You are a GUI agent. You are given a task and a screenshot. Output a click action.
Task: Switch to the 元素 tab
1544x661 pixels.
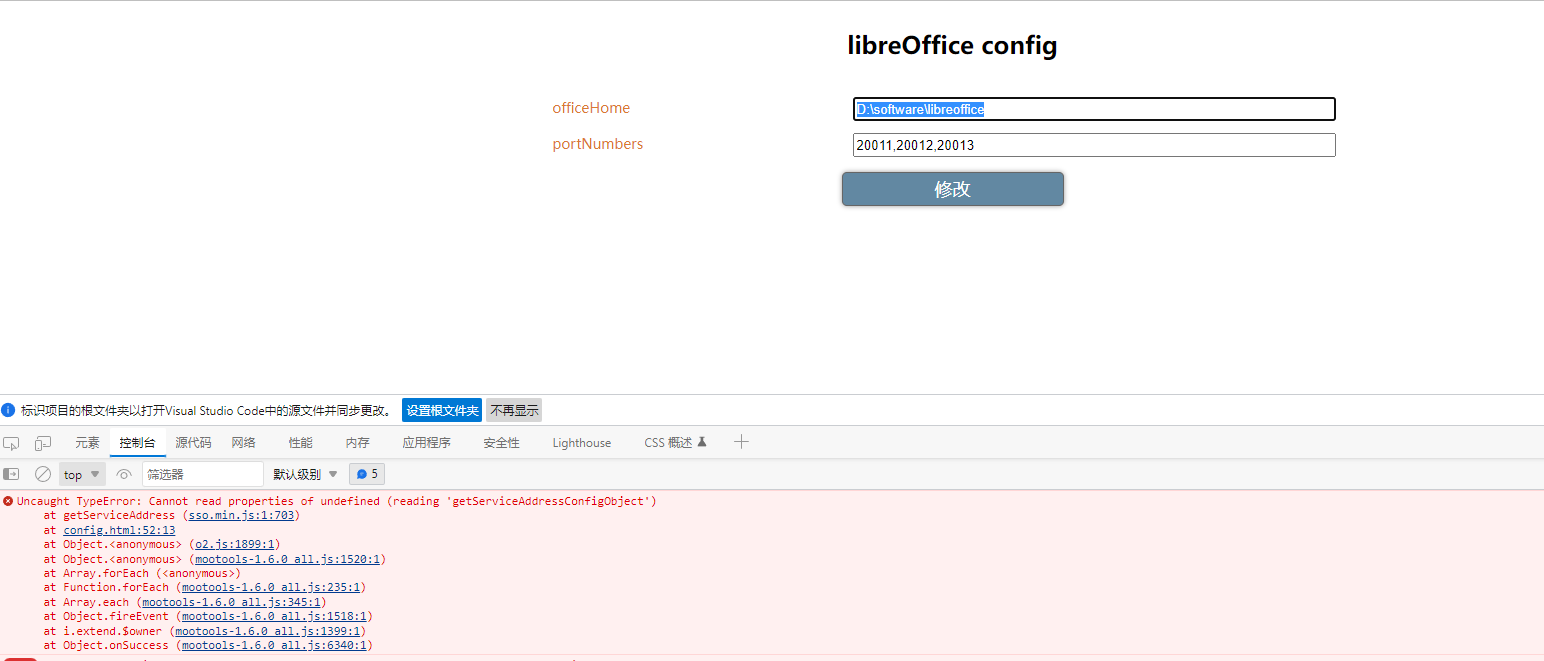pyautogui.click(x=88, y=443)
